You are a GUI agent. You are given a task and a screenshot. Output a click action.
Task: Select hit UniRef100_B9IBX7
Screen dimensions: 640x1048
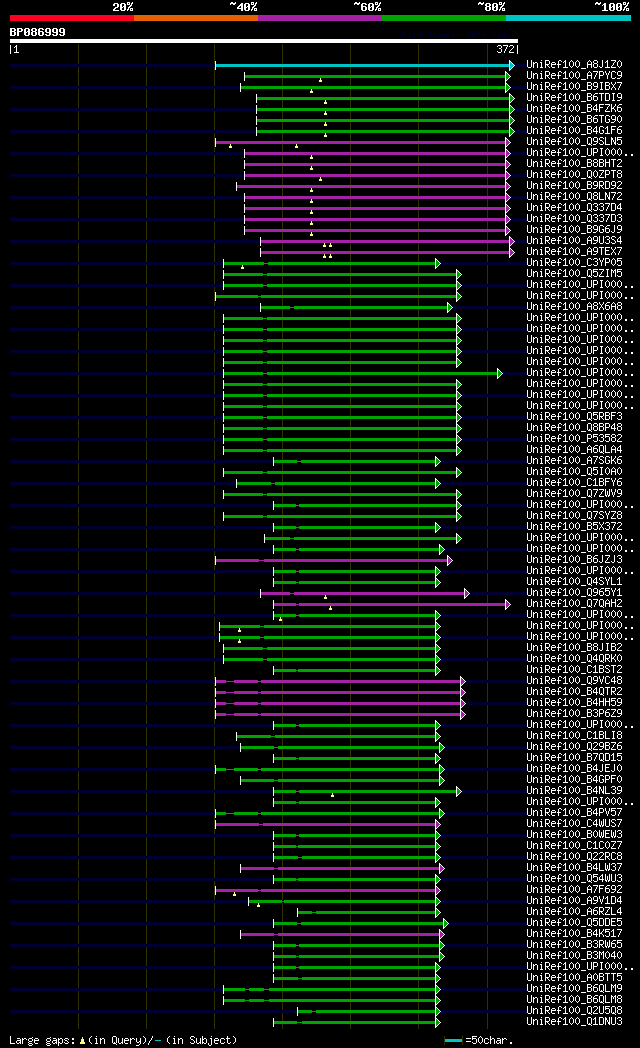(x=574, y=87)
